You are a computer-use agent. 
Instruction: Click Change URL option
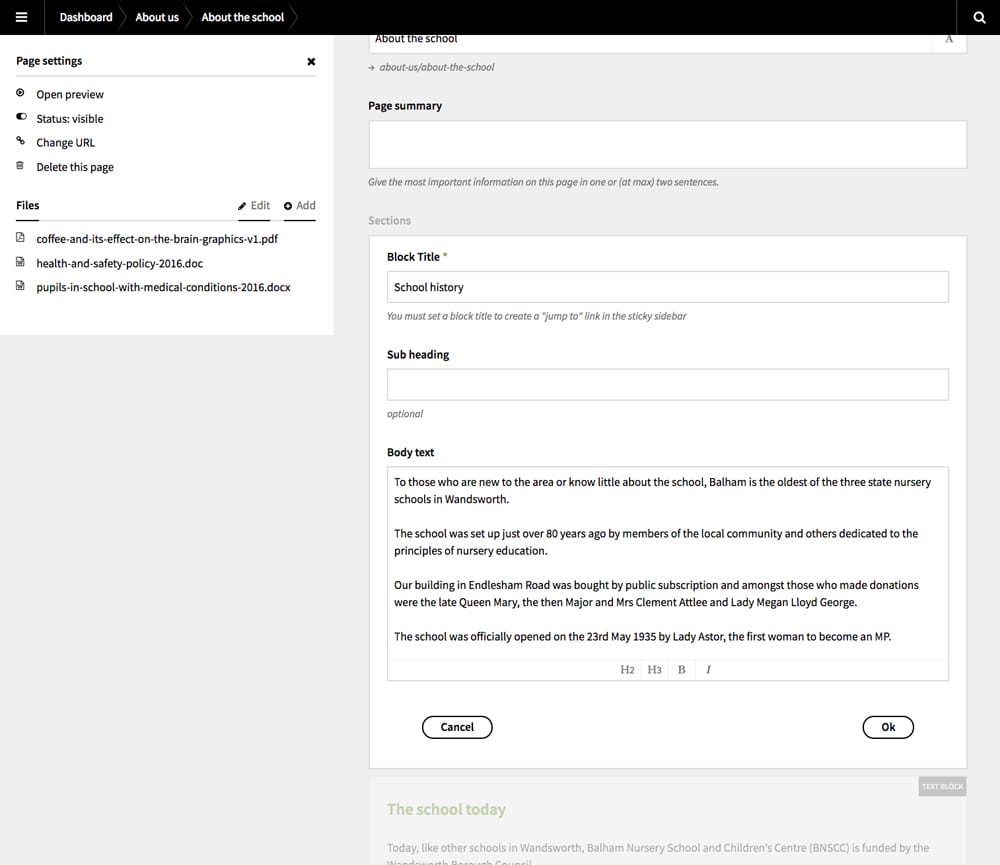point(65,143)
